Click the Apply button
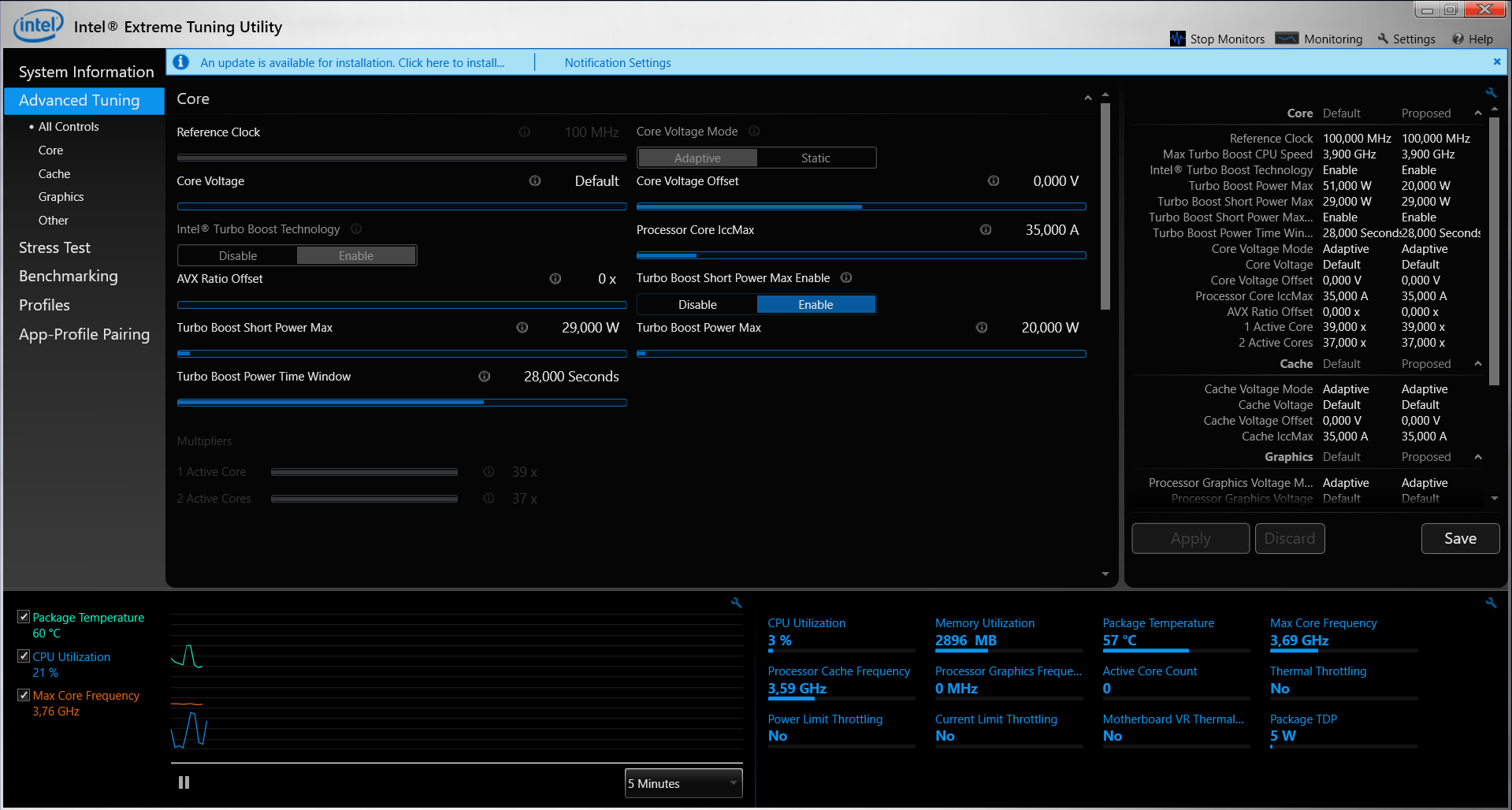The image size is (1512, 810). point(1191,538)
